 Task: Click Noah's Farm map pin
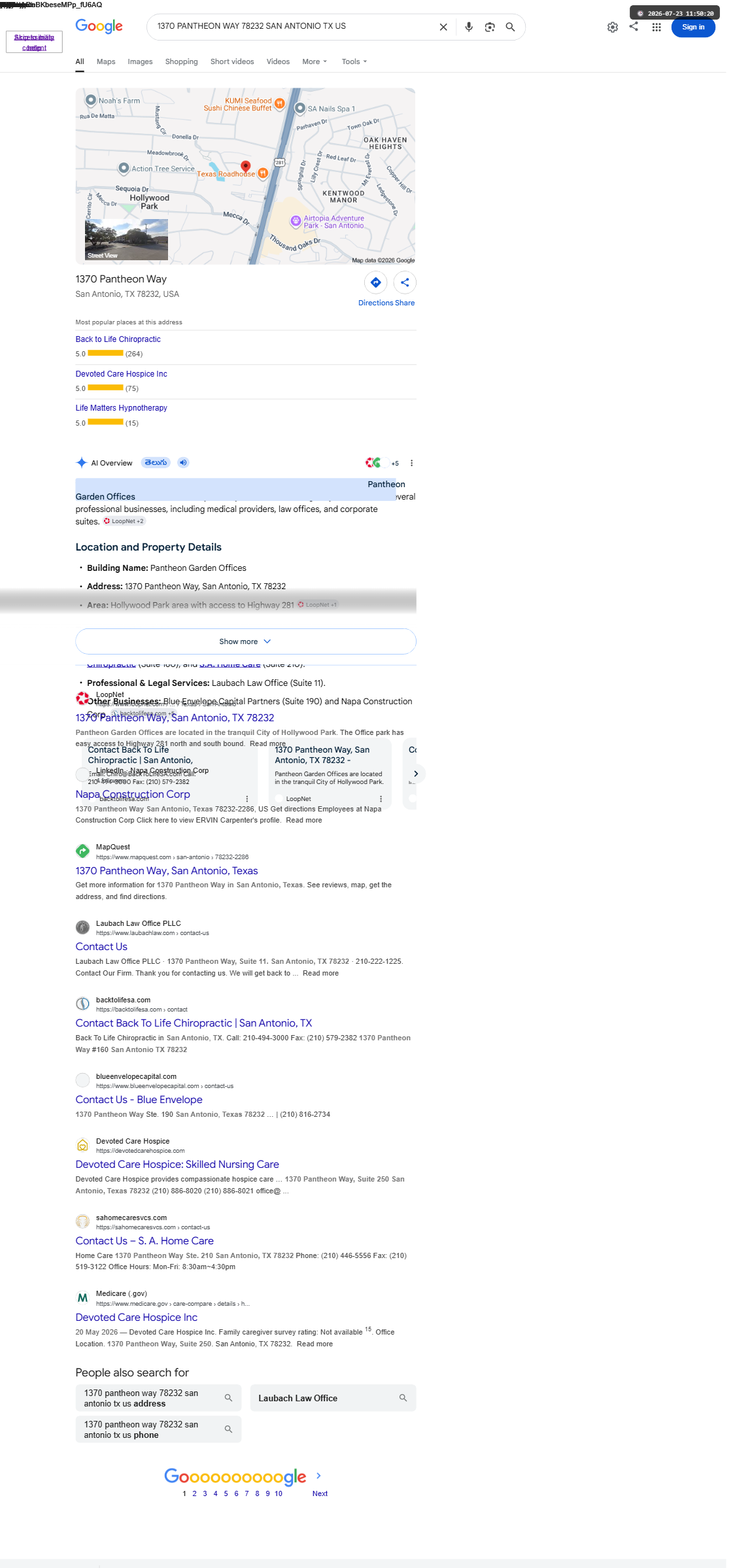point(91,100)
